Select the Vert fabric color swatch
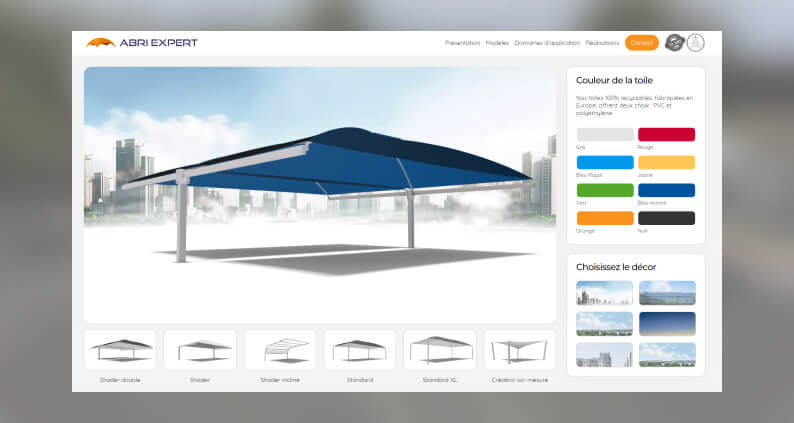 [x=605, y=190]
